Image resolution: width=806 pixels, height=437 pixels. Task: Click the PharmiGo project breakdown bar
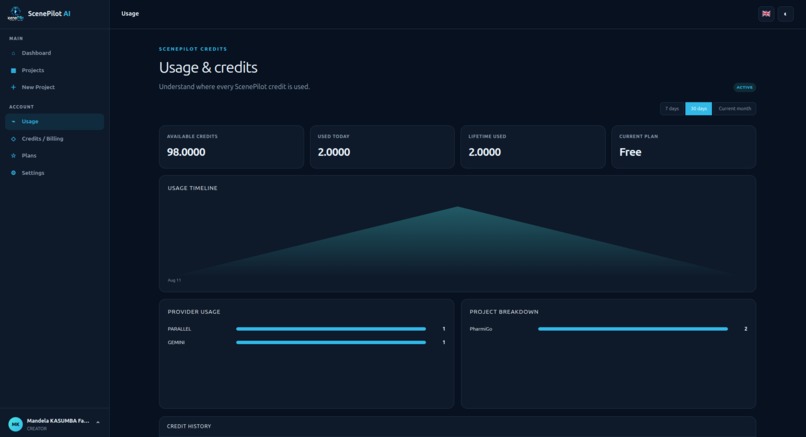(x=633, y=329)
